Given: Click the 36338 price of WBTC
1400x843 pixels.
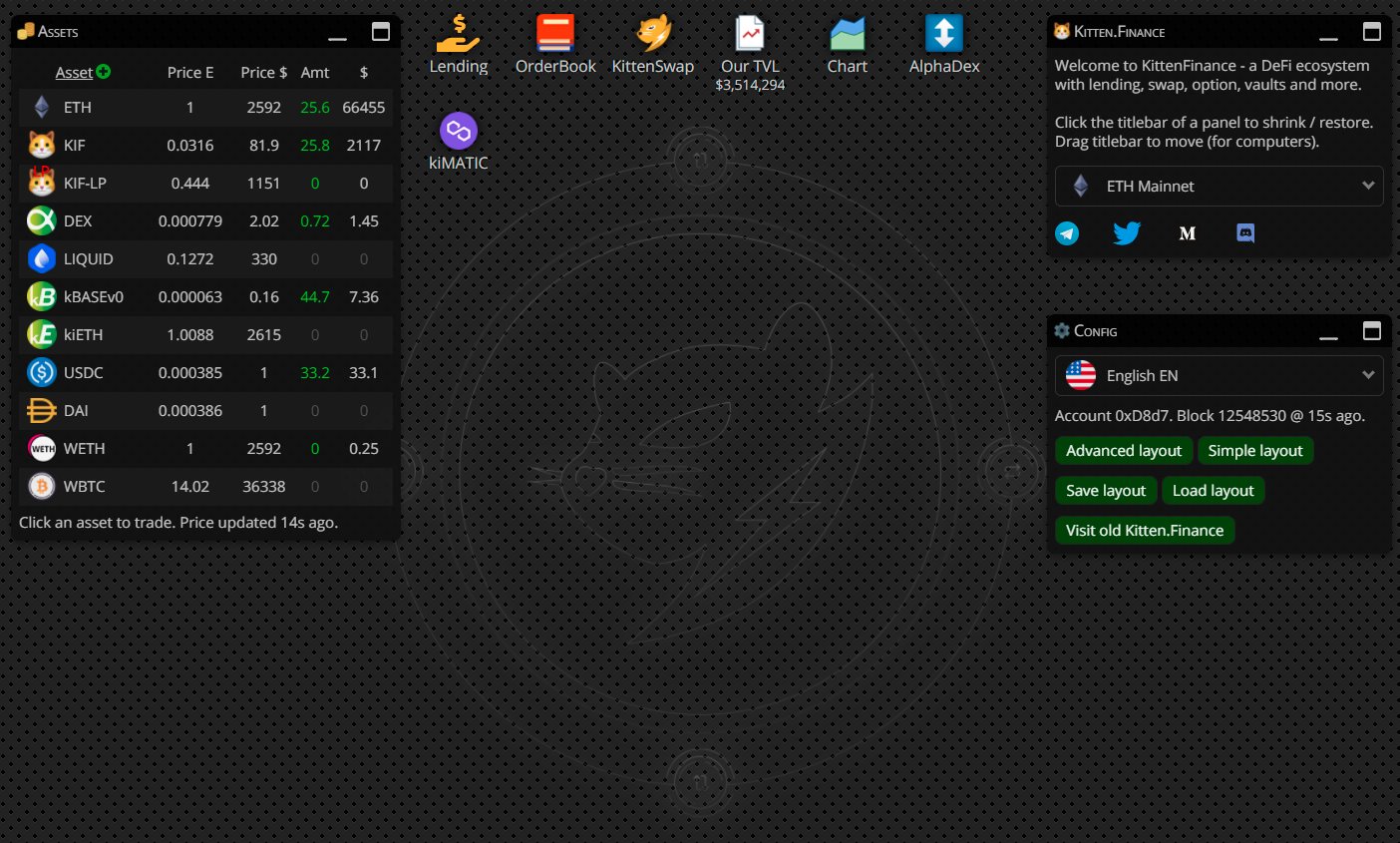Looking at the screenshot, I should pyautogui.click(x=264, y=486).
